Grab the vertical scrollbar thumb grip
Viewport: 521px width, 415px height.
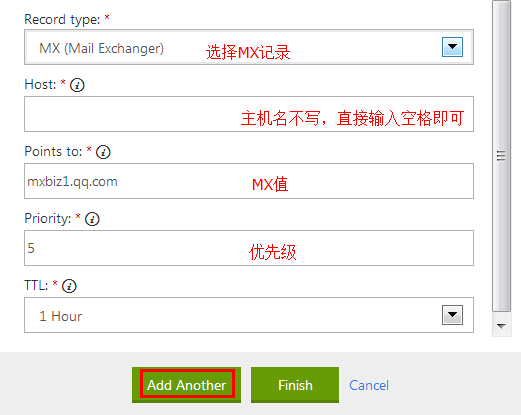pos(501,156)
